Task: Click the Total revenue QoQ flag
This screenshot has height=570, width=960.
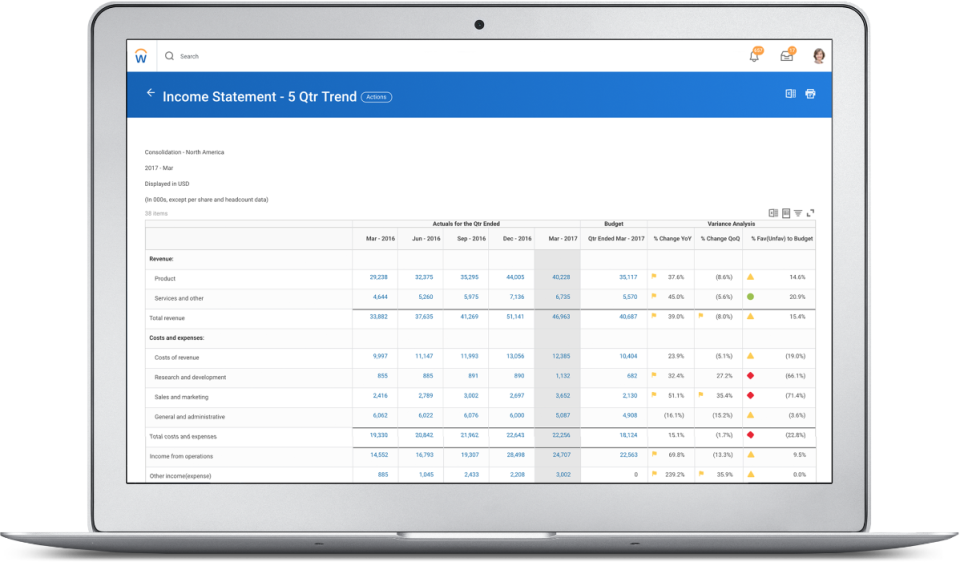Action: (701, 317)
